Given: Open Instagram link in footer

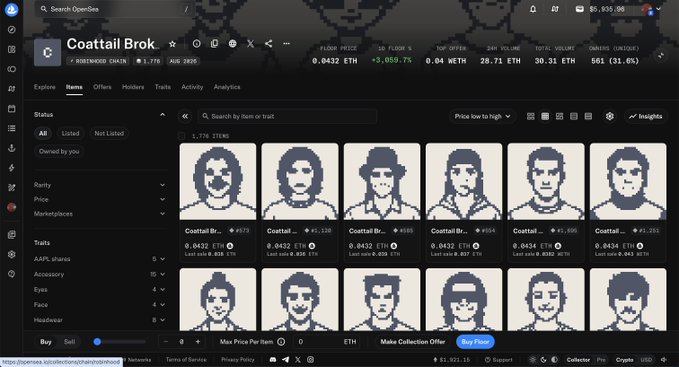Looking at the screenshot, I should coord(310,360).
